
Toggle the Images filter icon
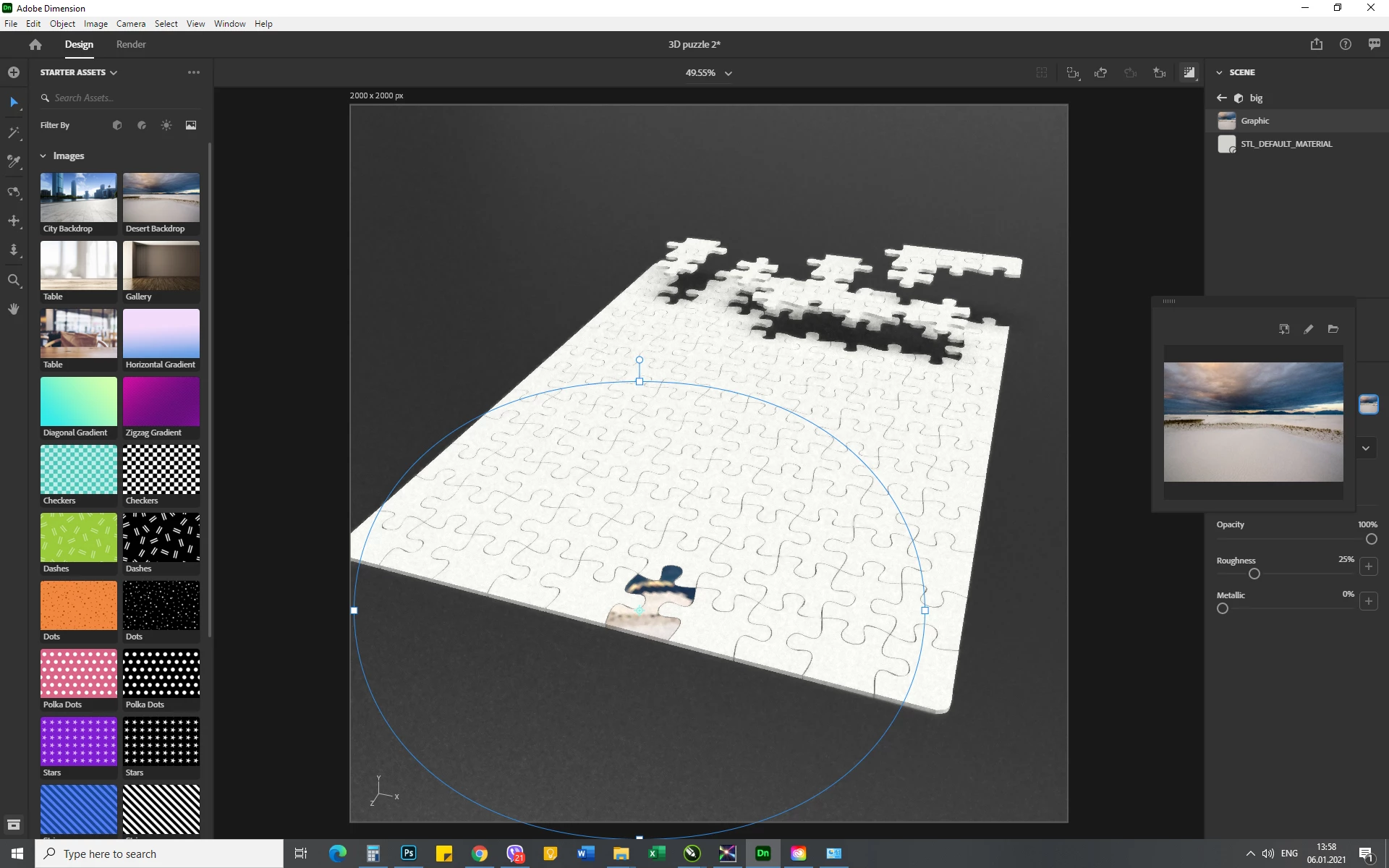click(191, 125)
